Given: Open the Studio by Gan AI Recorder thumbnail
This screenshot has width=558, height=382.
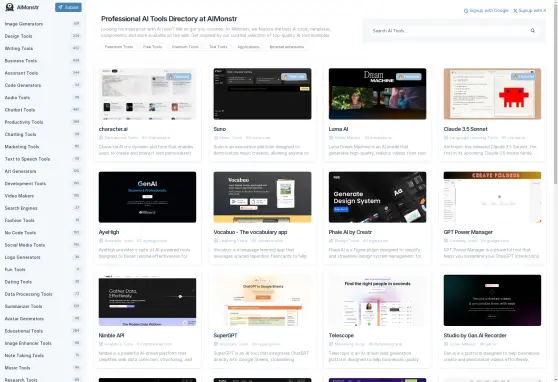Looking at the screenshot, I should pyautogui.click(x=492, y=300).
